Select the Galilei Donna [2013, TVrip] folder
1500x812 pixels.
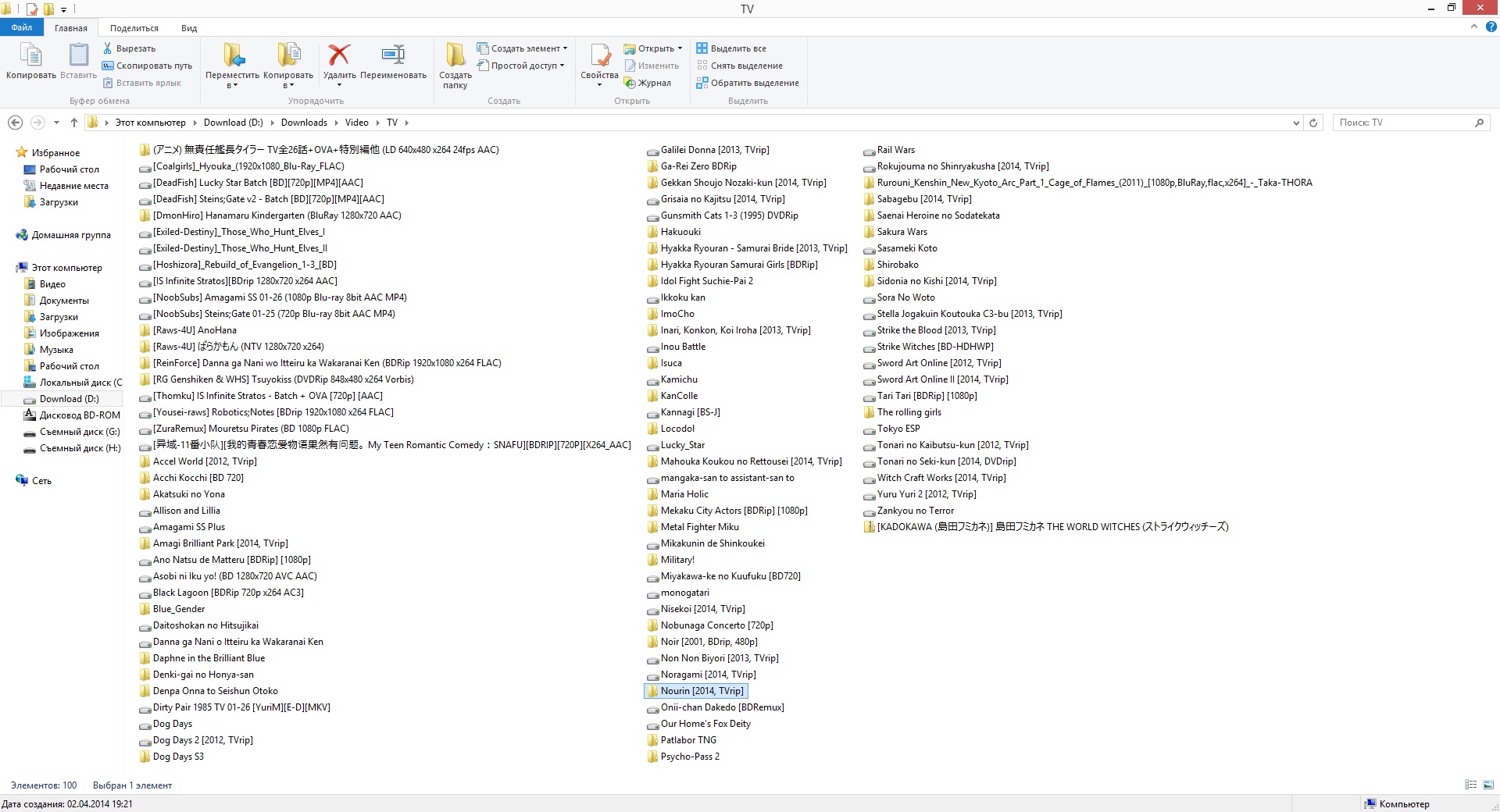click(x=709, y=150)
